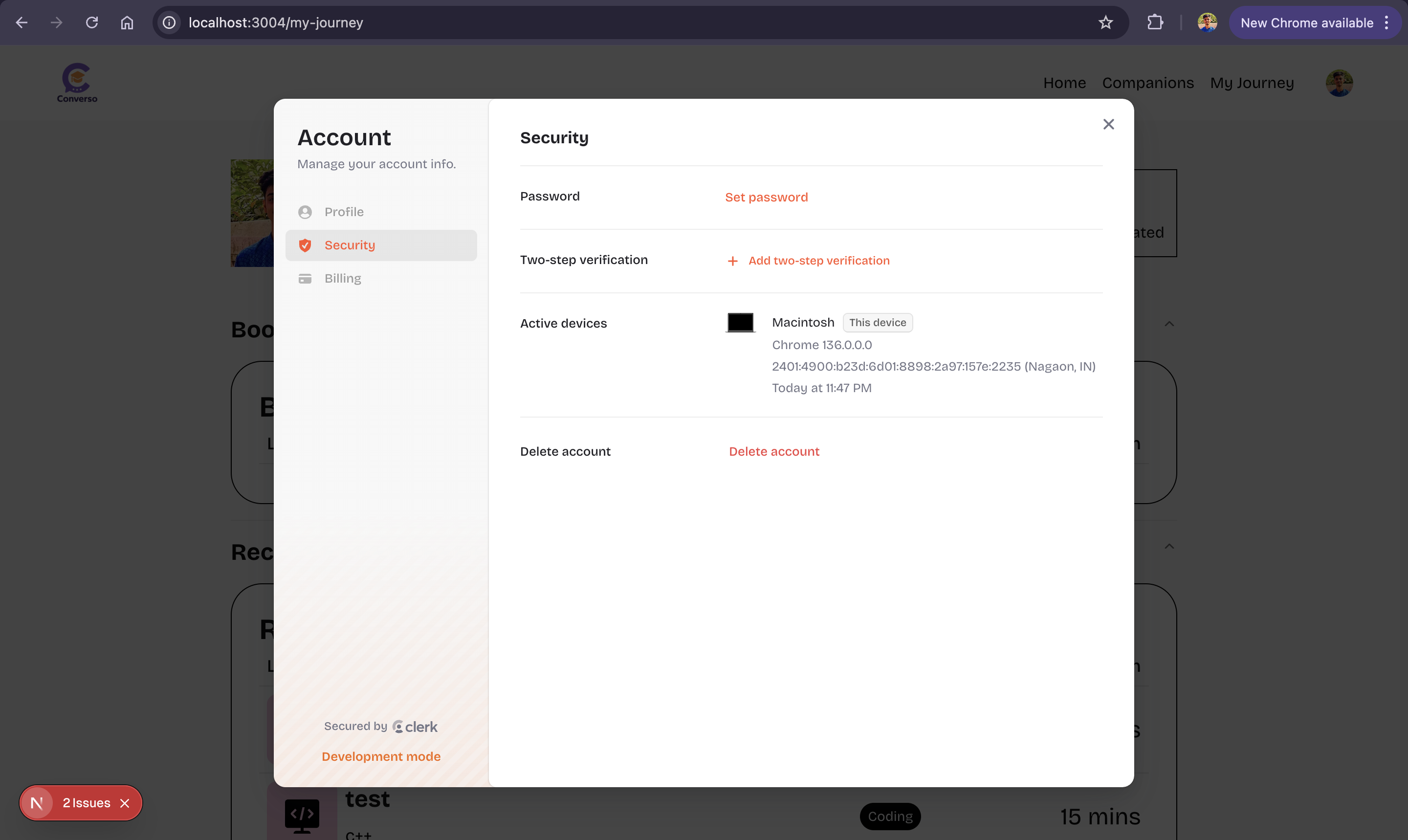This screenshot has width=1408, height=840.
Task: Open the Next.js dev tools N icon
Action: [37, 803]
